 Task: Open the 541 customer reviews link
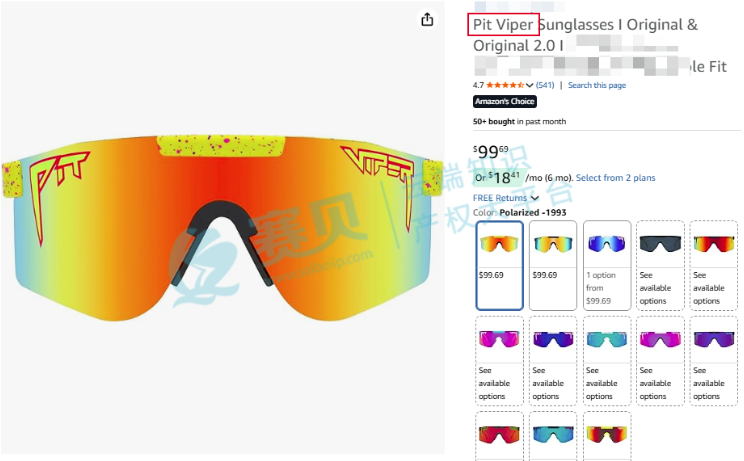tap(545, 85)
